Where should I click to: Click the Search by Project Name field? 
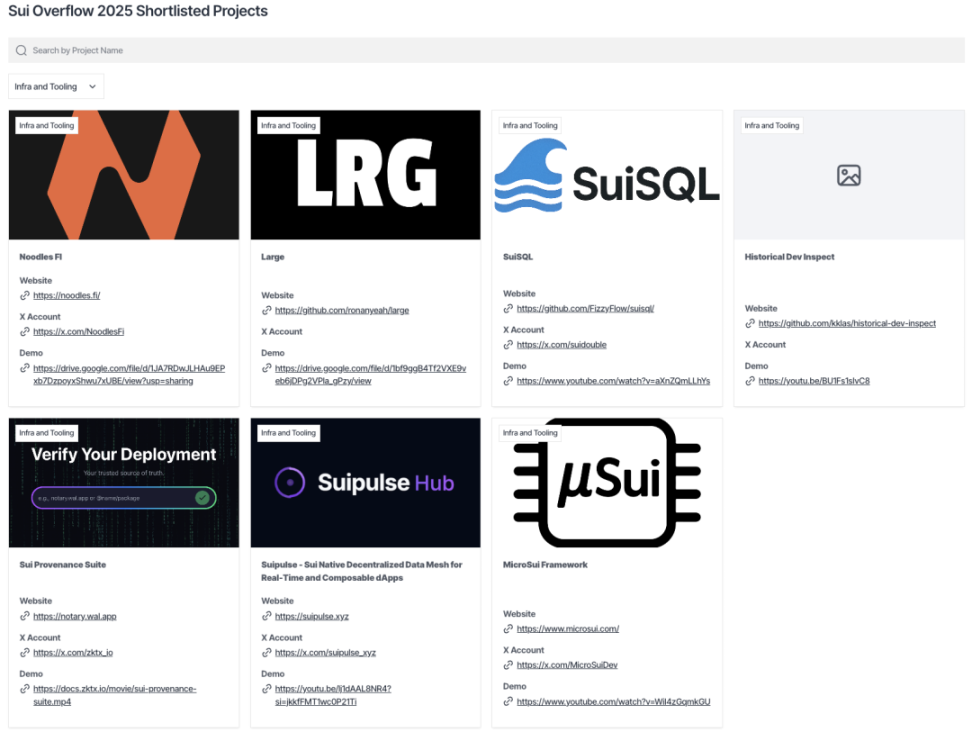point(486,50)
